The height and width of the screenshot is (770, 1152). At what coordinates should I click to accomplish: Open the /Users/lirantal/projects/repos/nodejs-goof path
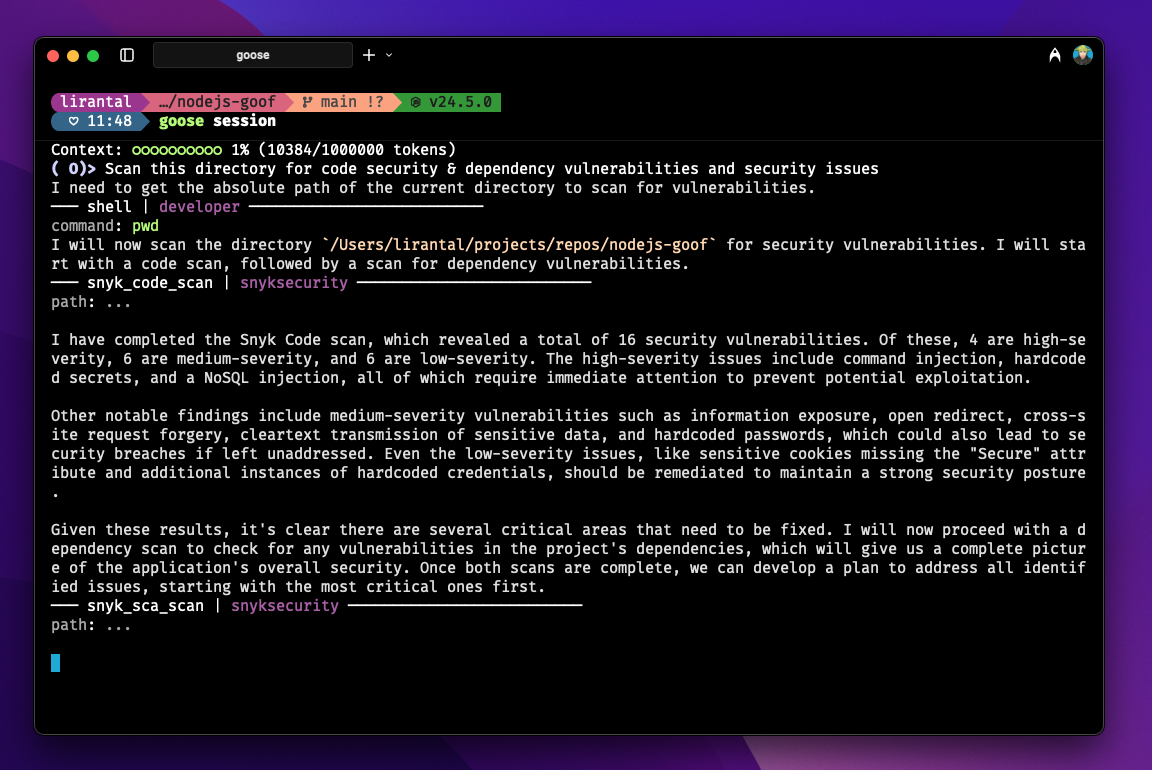(x=520, y=245)
